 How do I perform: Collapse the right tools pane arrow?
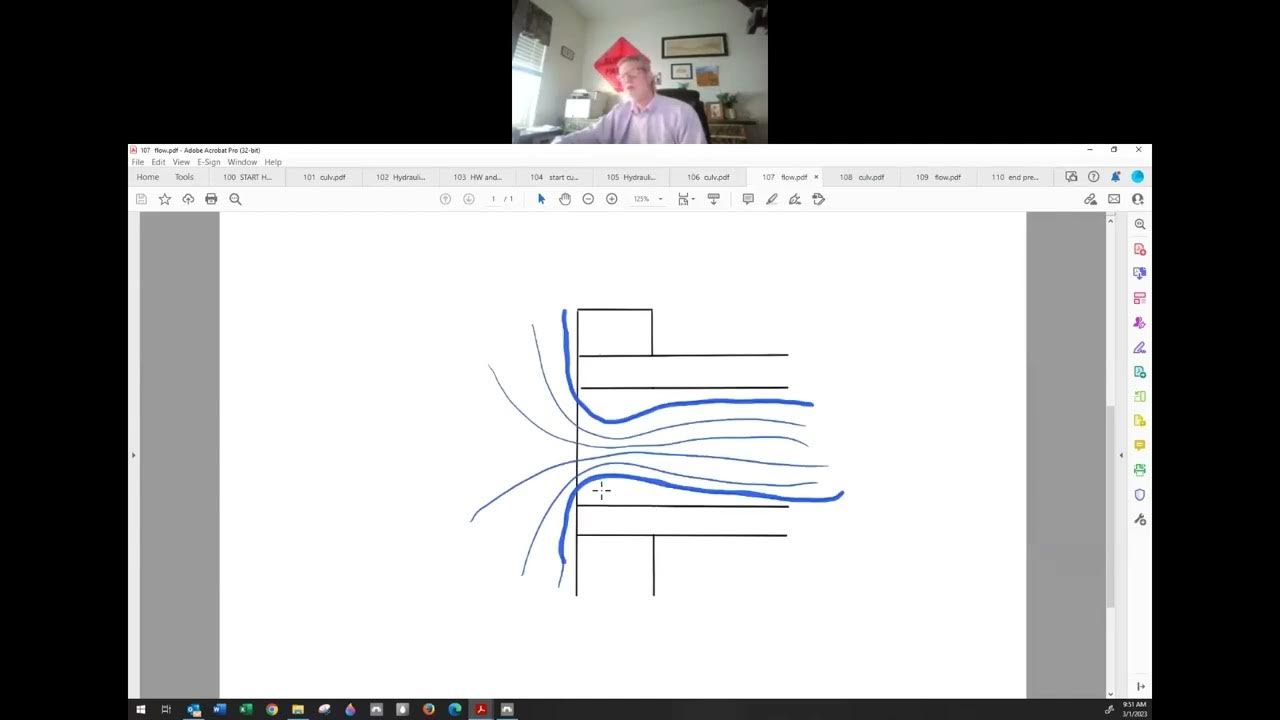coord(1120,455)
